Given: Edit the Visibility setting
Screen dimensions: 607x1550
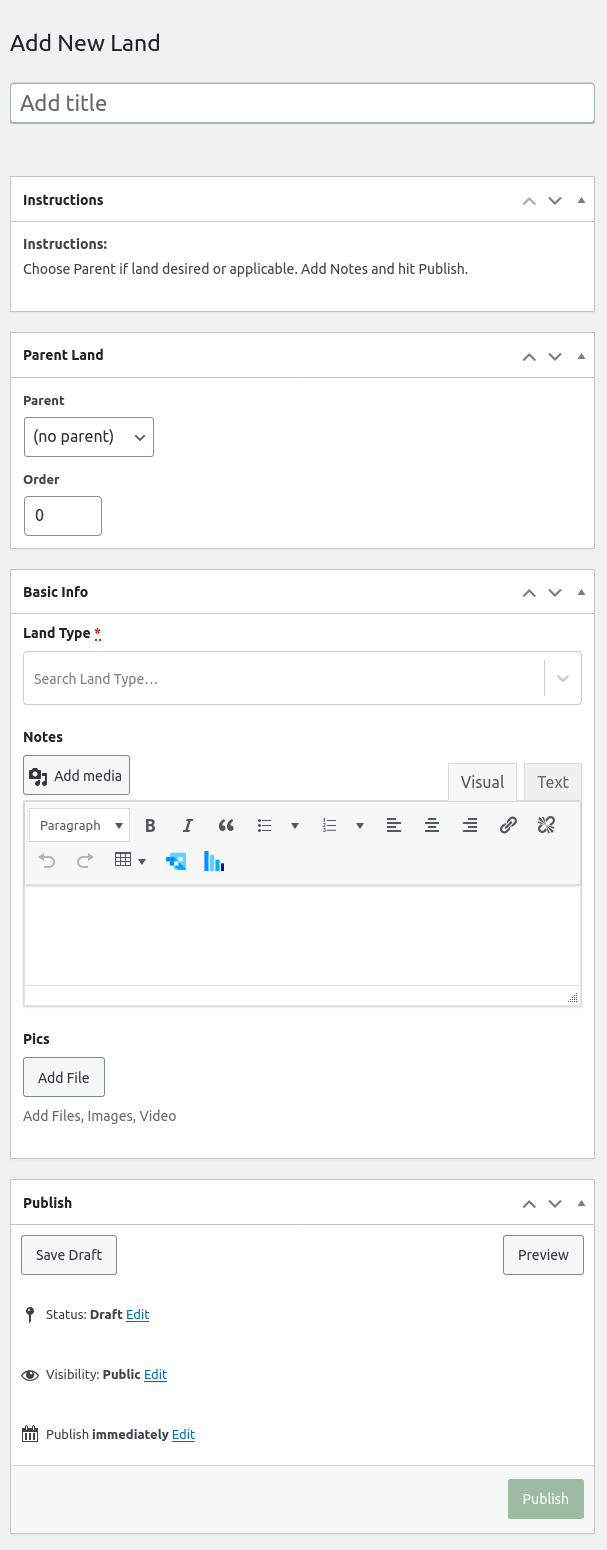Looking at the screenshot, I should [x=155, y=1375].
